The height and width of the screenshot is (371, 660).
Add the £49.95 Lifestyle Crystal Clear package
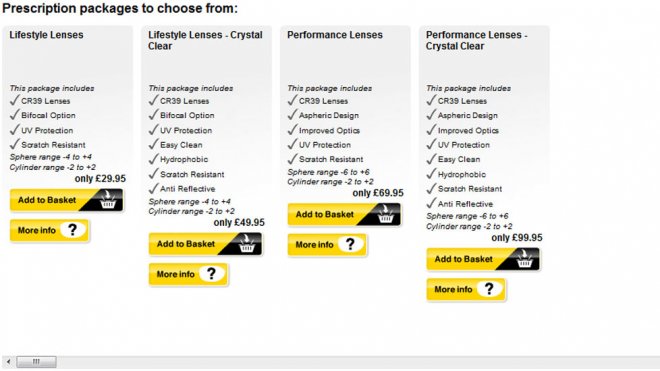[205, 244]
